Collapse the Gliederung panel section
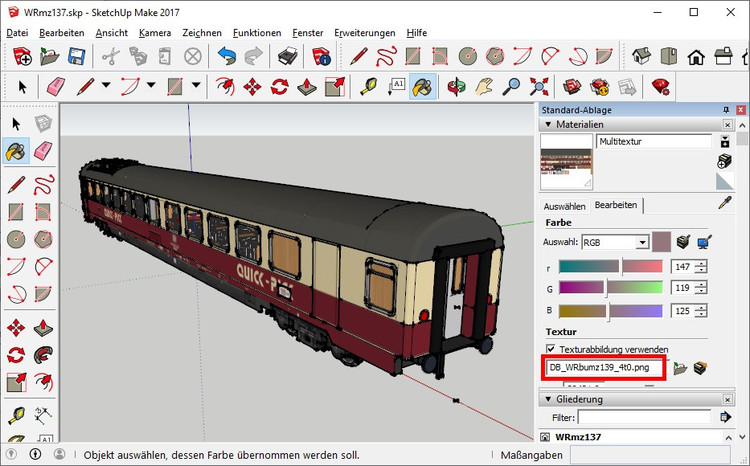The height and width of the screenshot is (466, 750). click(x=546, y=399)
